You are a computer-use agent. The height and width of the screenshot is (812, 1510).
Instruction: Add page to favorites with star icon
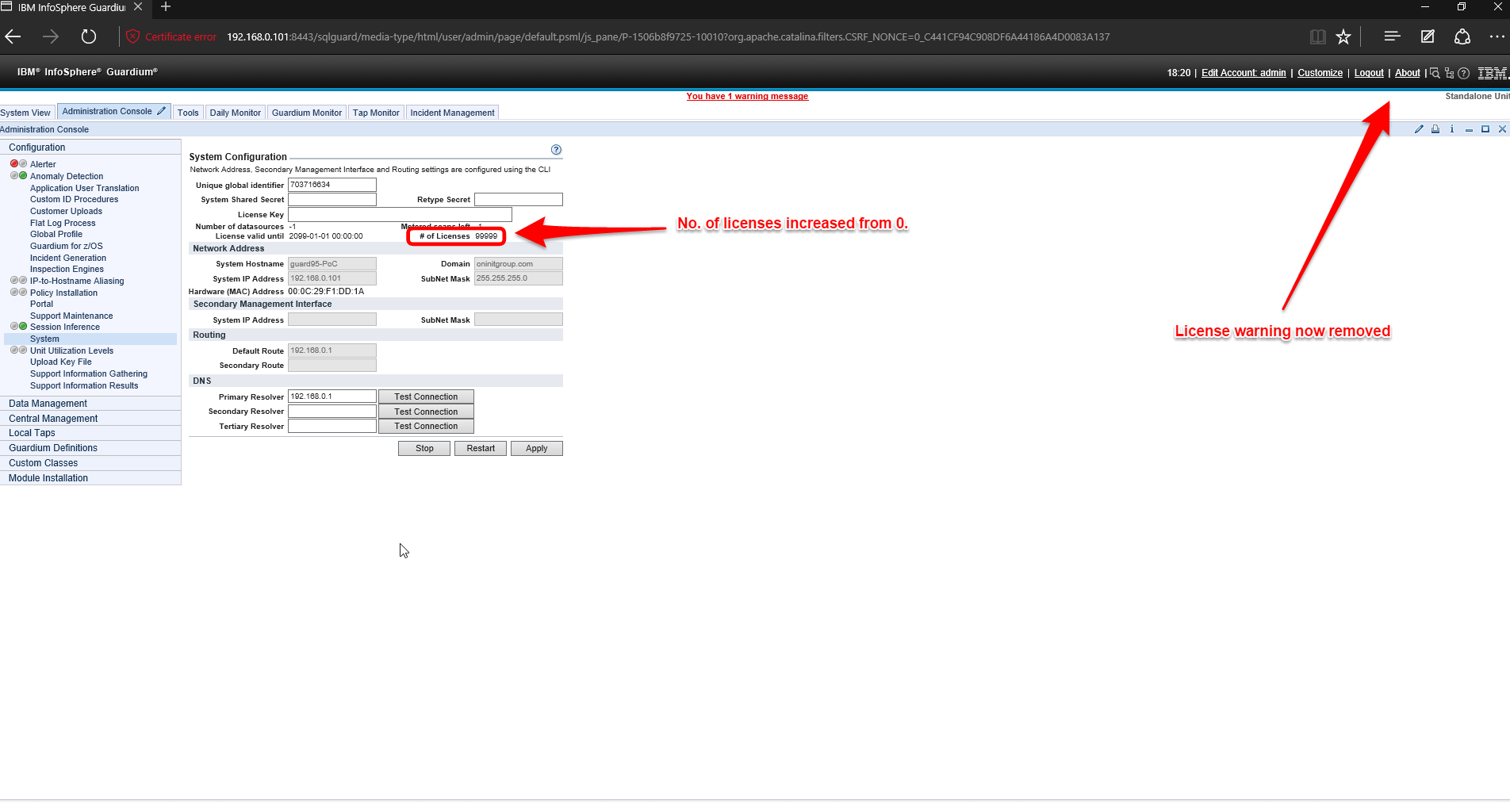coord(1343,36)
